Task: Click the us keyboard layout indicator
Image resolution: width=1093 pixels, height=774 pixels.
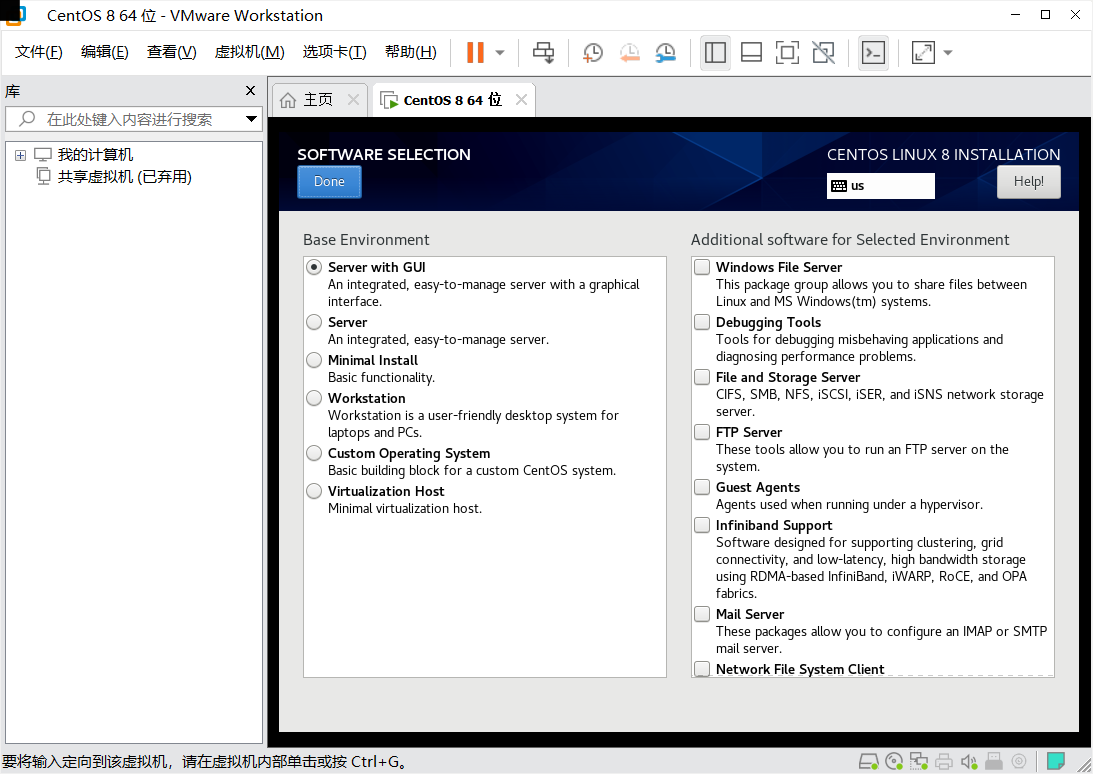Action: (880, 186)
